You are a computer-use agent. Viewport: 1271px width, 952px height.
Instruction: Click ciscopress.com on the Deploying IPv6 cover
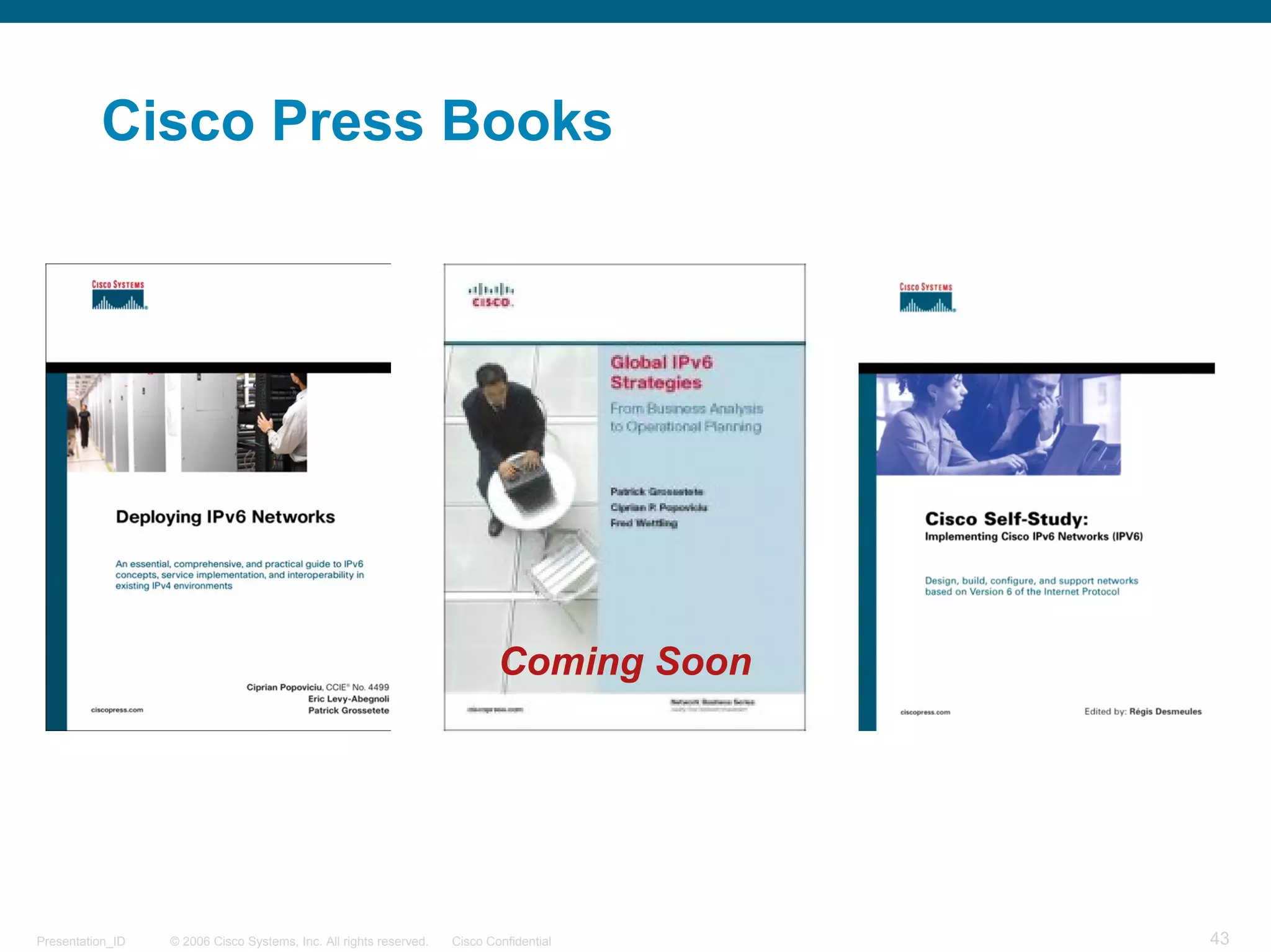pos(117,710)
